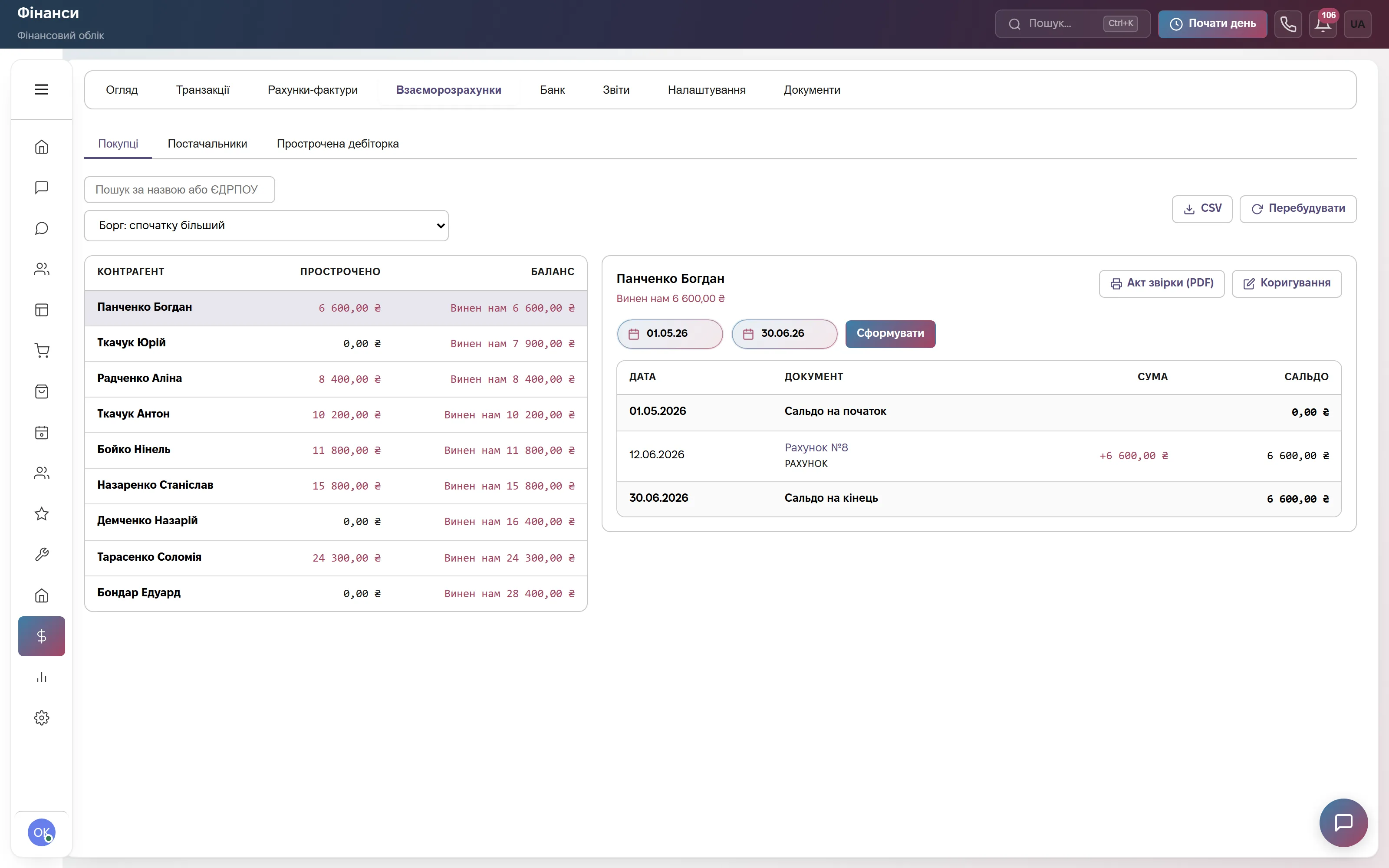Viewport: 1389px width, 868px height.
Task: Open the shopping cart icon in the sidebar
Action: coord(41,351)
